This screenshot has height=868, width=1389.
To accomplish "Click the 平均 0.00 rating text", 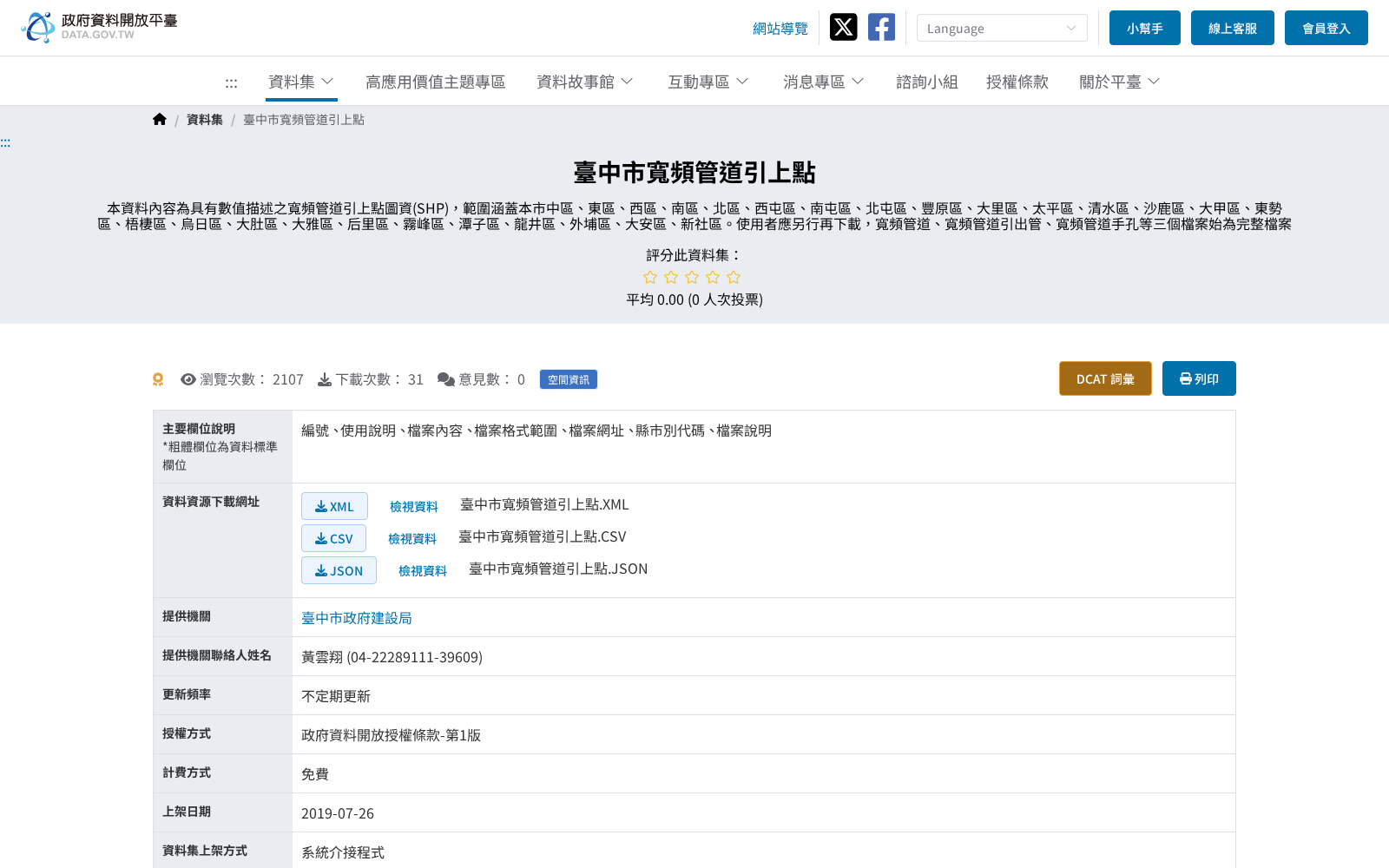I will pos(694,299).
